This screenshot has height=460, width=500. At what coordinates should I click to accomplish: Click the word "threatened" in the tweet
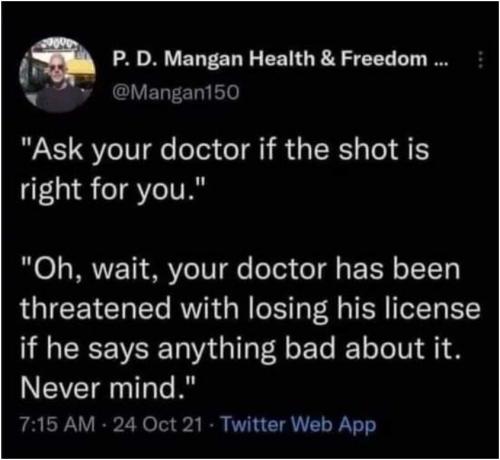click(x=96, y=308)
